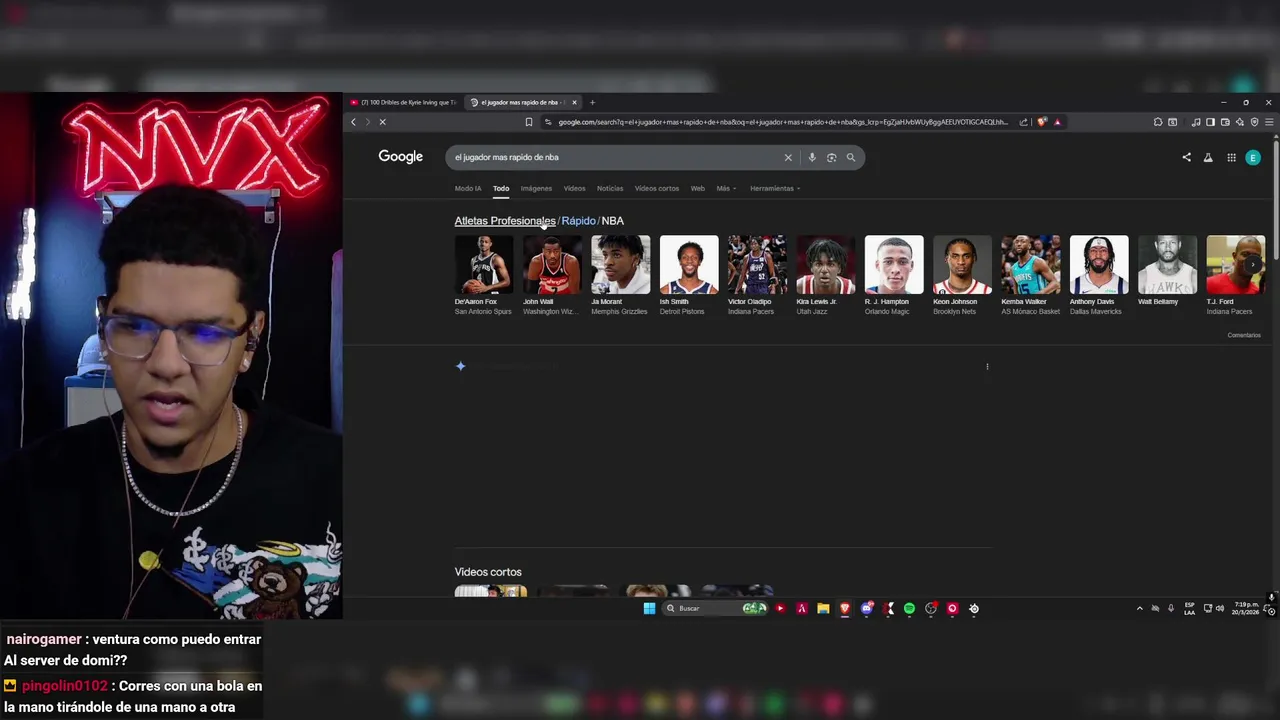Stop loading the page with X button
This screenshot has height=720, width=1280.
point(382,122)
